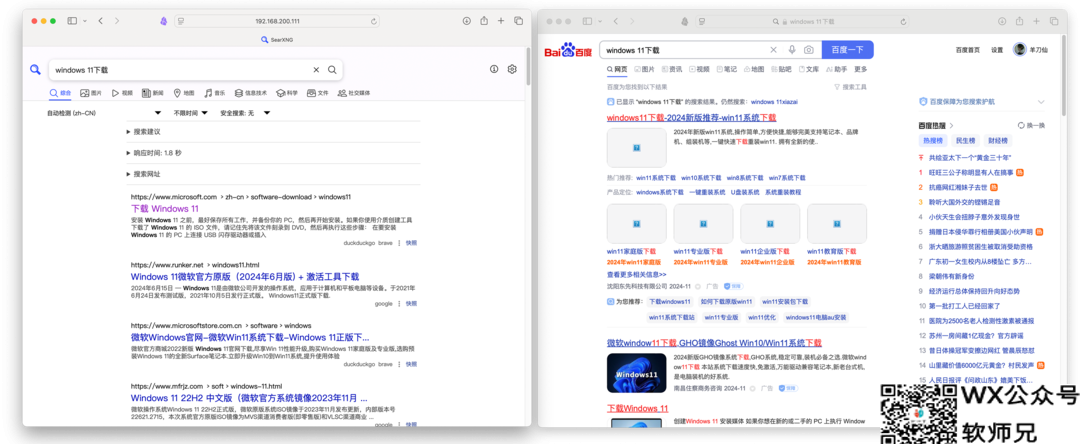Reload the 192.168.200.111 page

point(374,21)
